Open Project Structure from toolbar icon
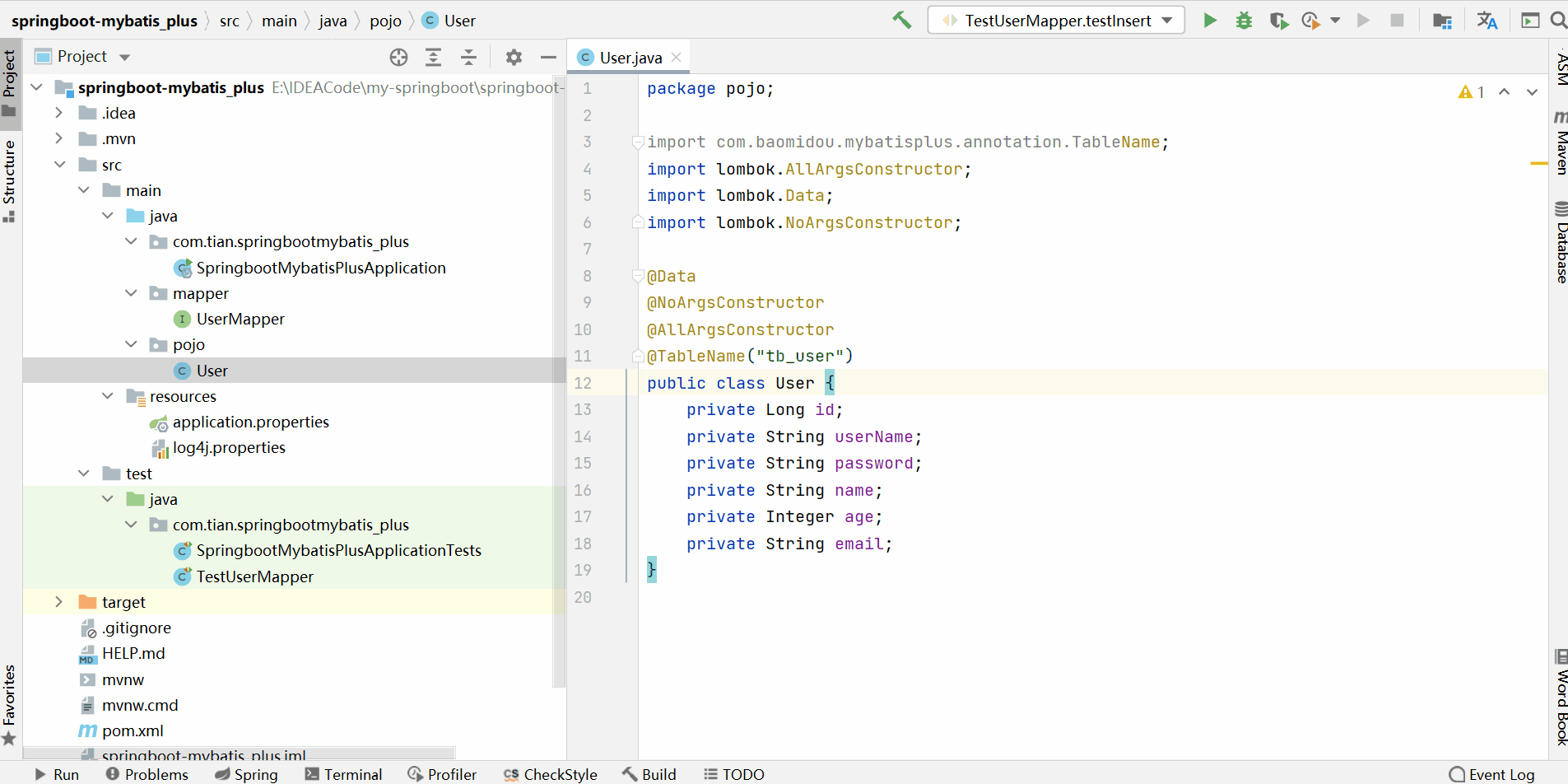This screenshot has height=784, width=1568. click(1442, 20)
